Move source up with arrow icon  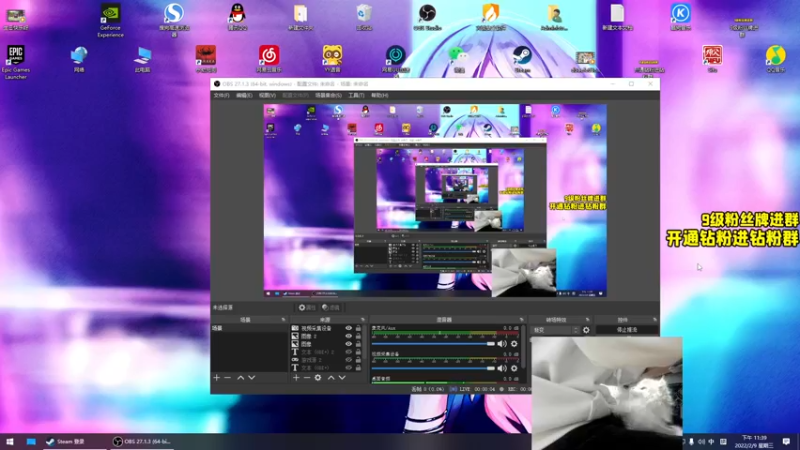[331, 378]
